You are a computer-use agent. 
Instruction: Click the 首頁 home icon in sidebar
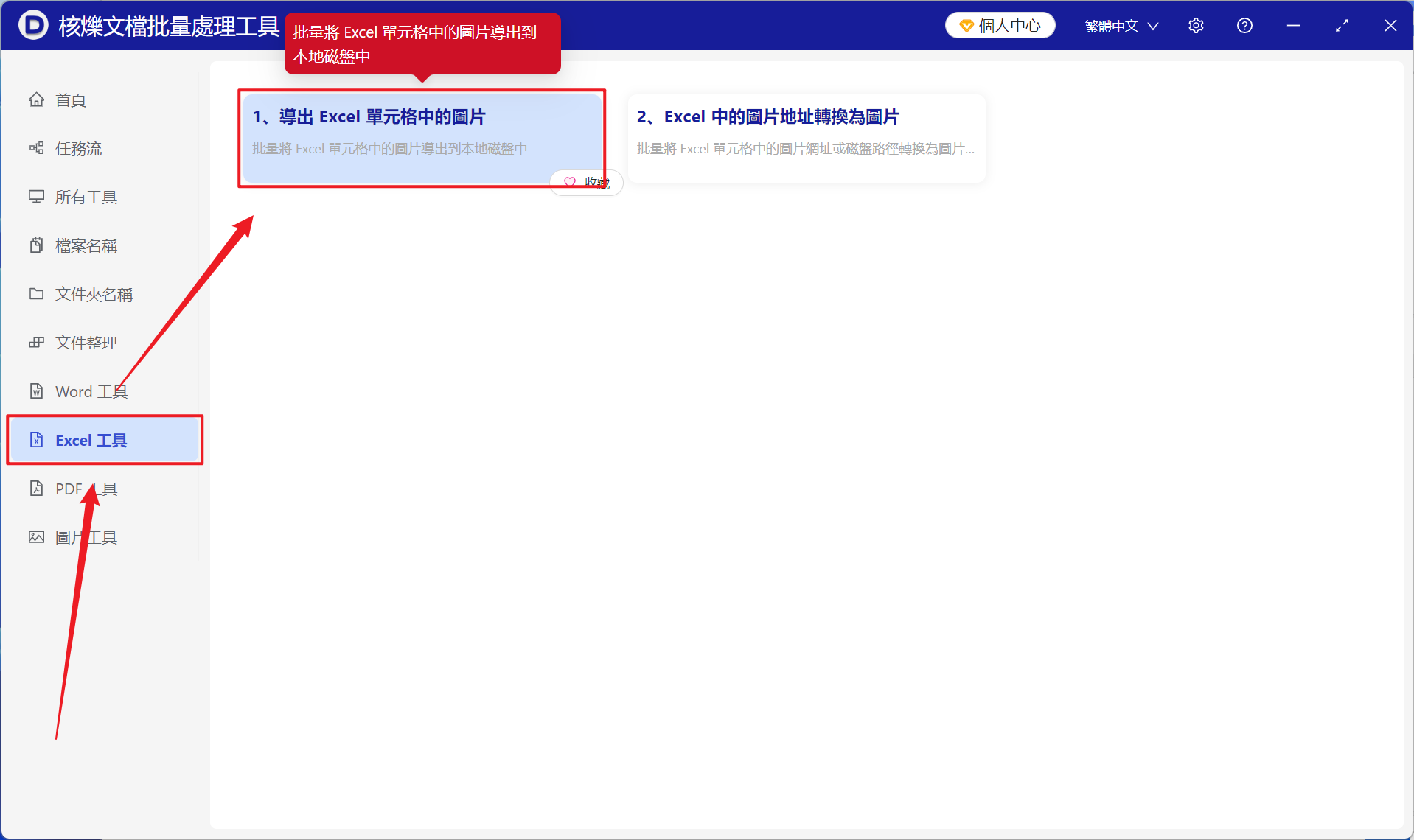[x=36, y=99]
